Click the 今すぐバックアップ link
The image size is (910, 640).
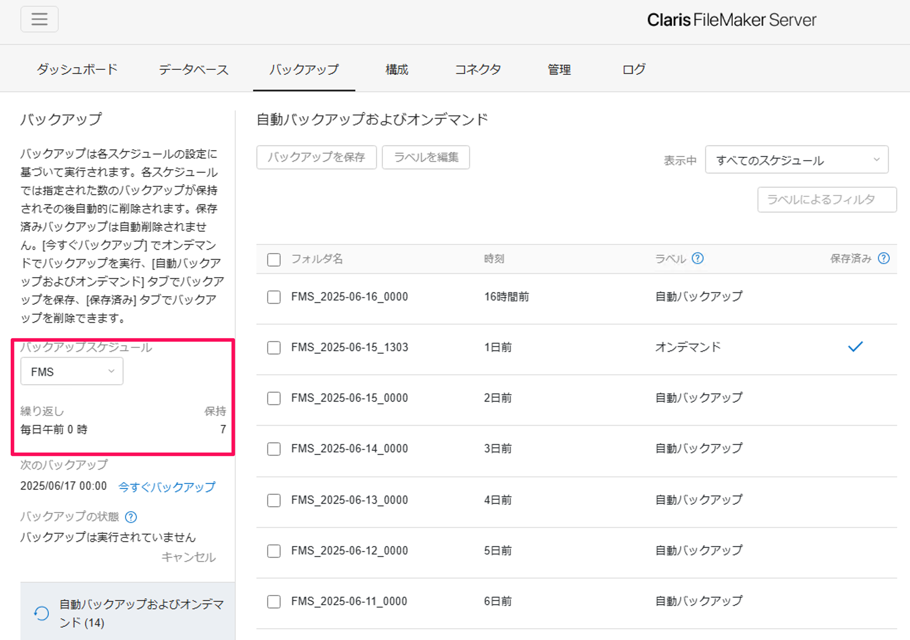pos(167,486)
